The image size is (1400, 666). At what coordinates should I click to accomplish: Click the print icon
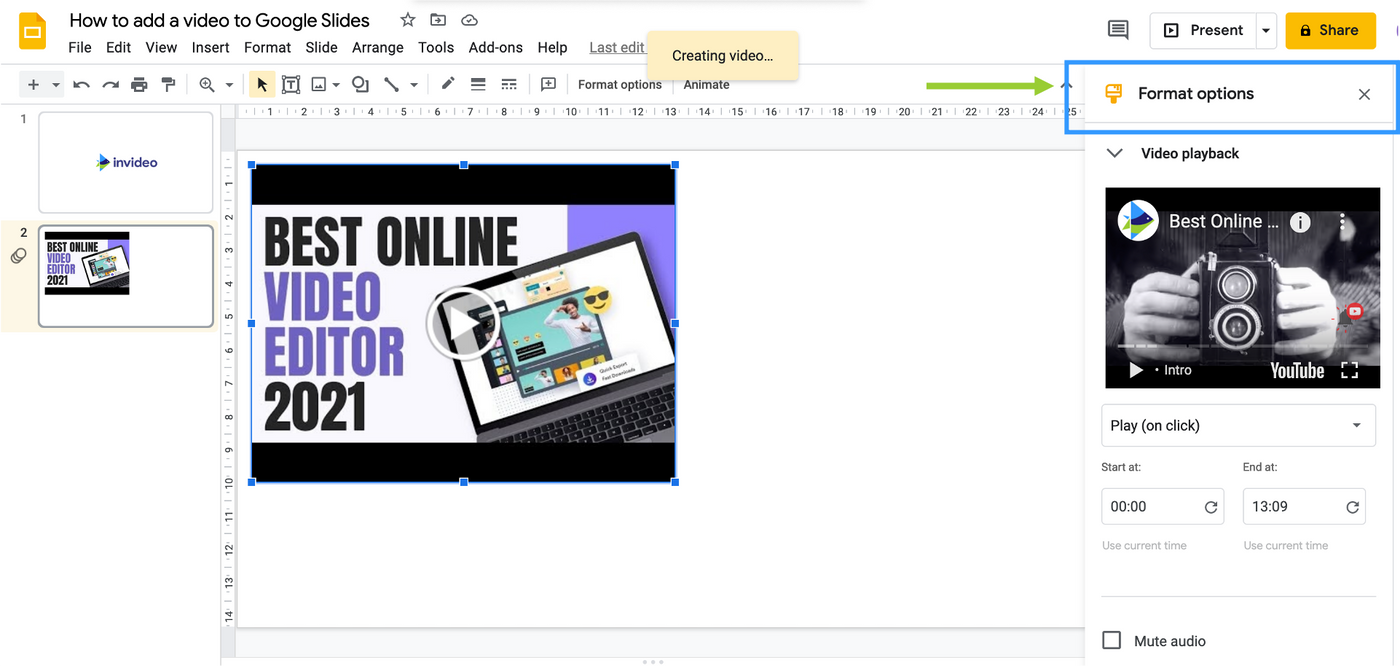[139, 84]
